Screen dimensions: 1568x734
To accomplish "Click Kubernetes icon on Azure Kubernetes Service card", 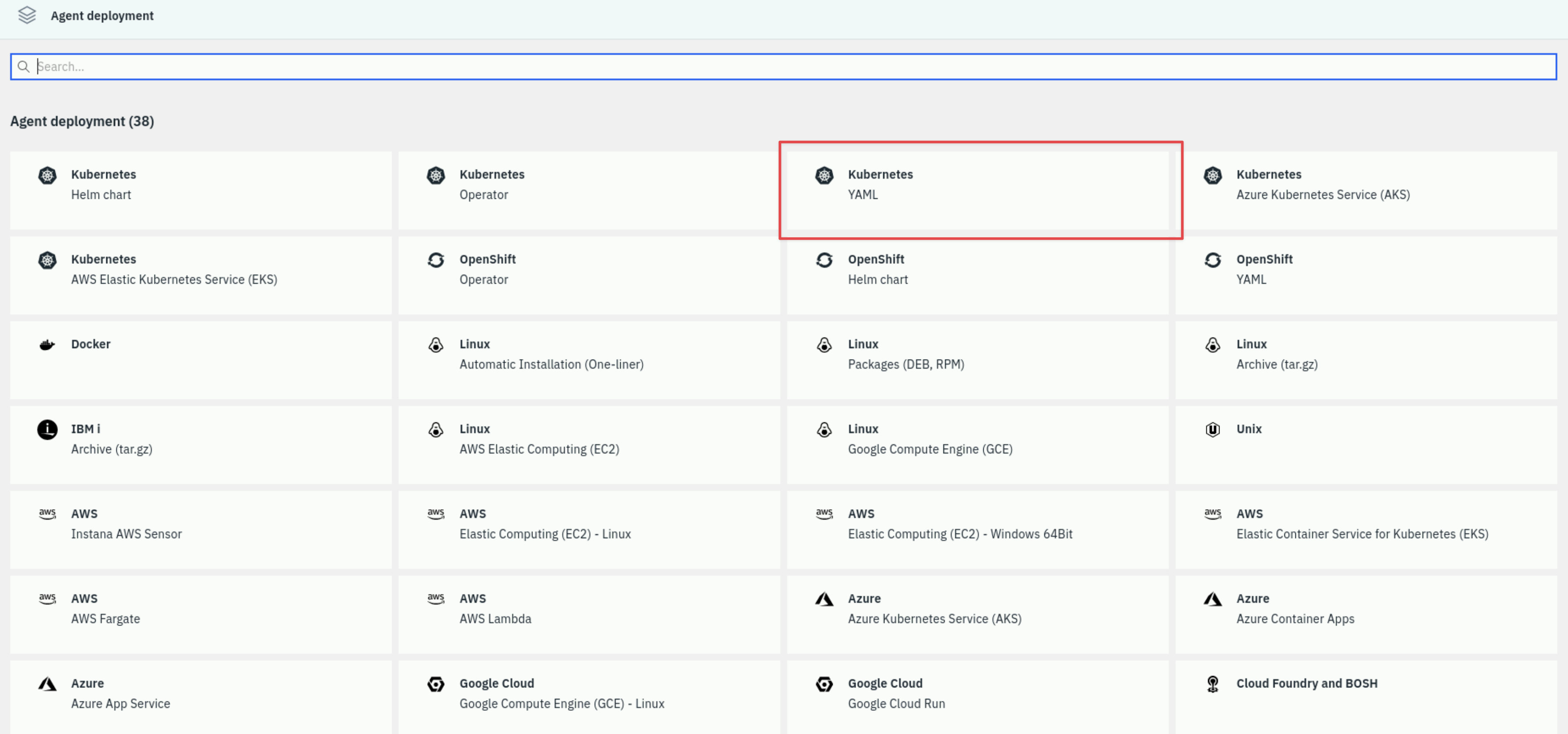I will point(1212,175).
